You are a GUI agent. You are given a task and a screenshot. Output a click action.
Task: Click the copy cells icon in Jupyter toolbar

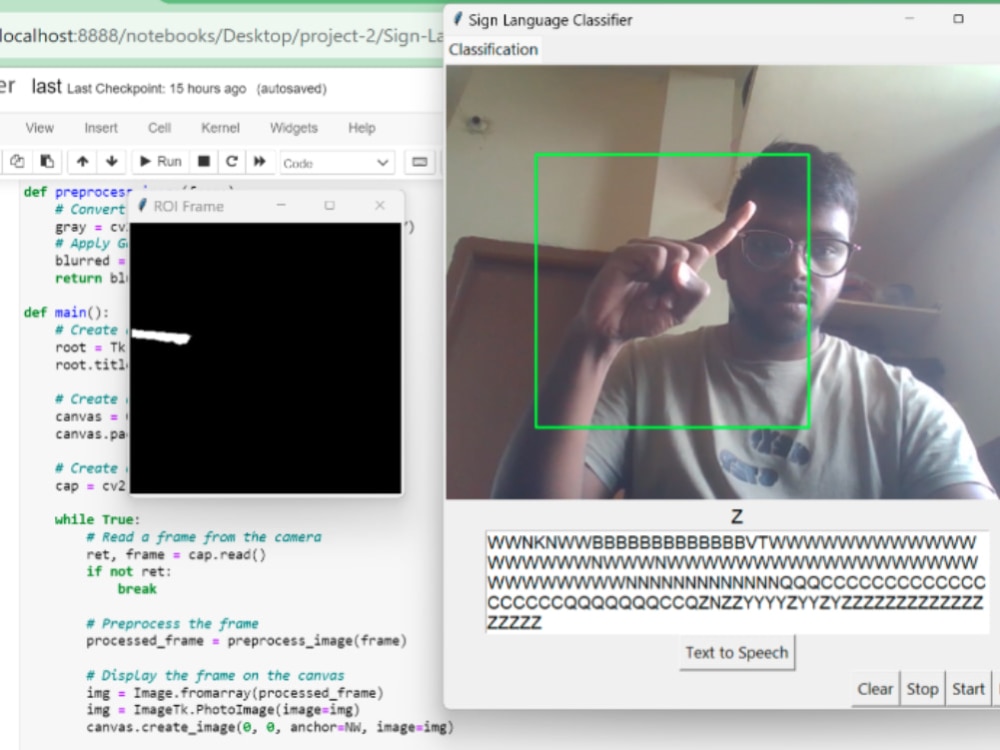(x=17, y=161)
